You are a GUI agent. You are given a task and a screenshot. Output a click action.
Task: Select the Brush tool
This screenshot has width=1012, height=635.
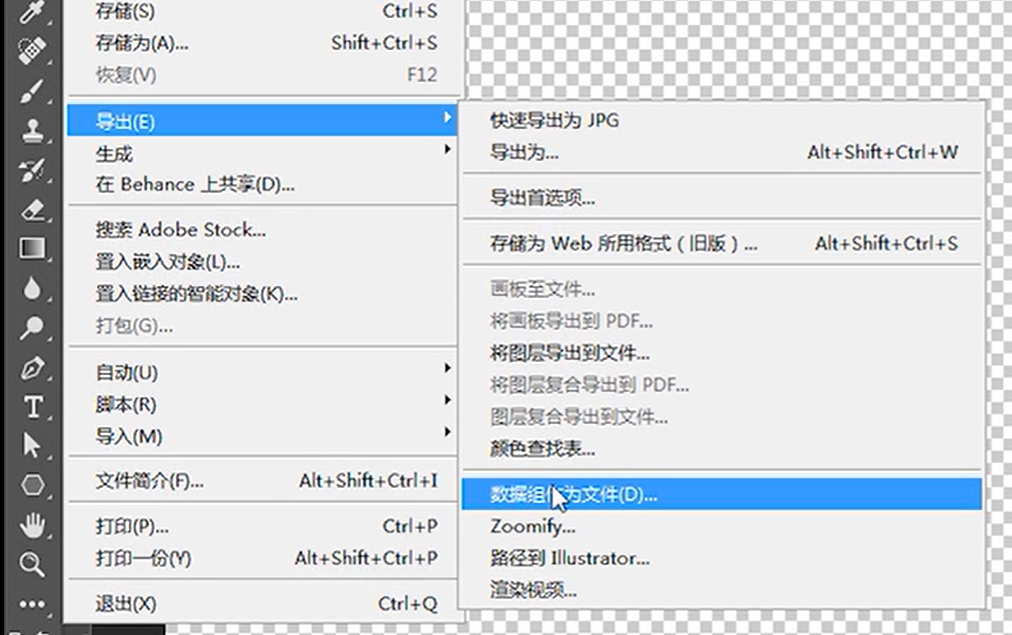pyautogui.click(x=31, y=91)
